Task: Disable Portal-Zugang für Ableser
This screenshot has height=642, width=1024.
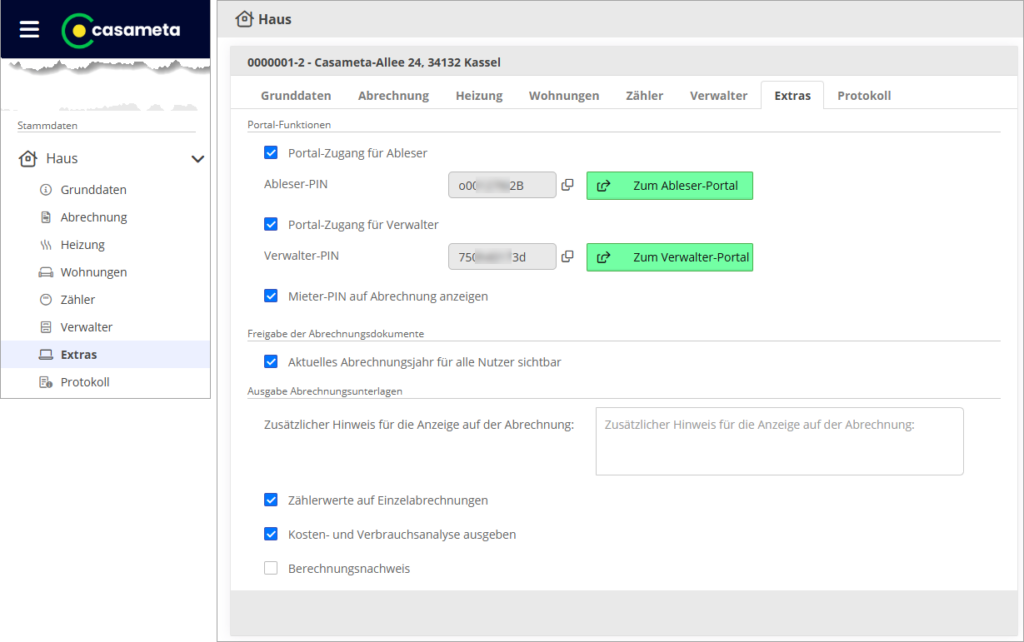Action: (x=270, y=152)
